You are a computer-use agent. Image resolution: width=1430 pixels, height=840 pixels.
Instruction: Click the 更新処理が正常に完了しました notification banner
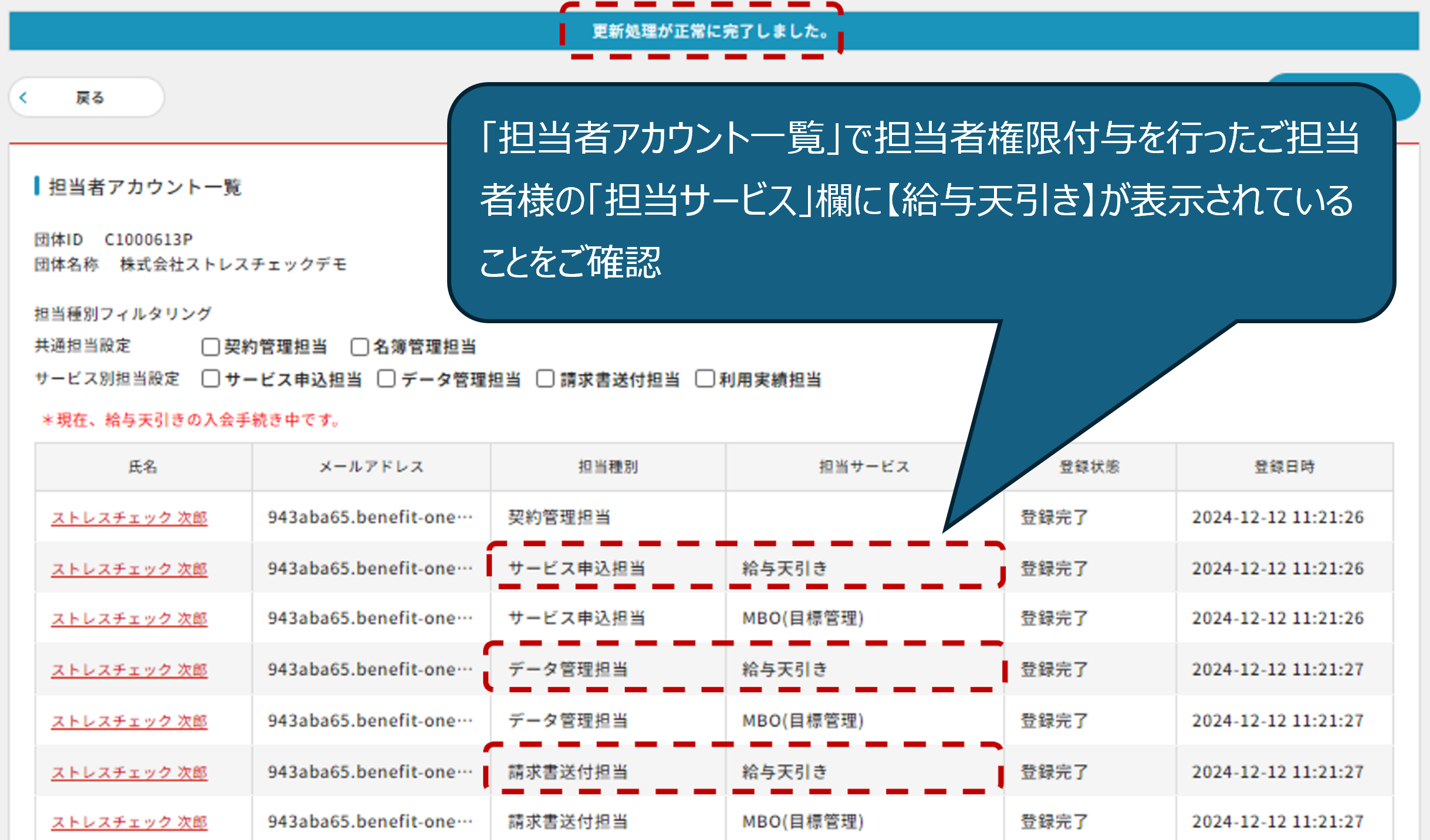click(710, 31)
